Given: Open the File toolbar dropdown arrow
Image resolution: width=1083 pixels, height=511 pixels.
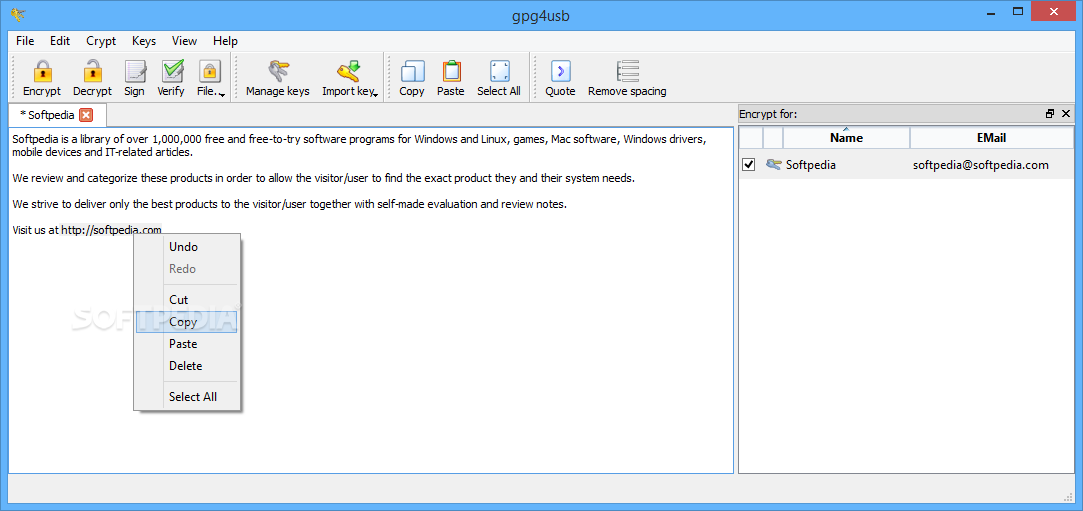Looking at the screenshot, I should pyautogui.click(x=222, y=94).
